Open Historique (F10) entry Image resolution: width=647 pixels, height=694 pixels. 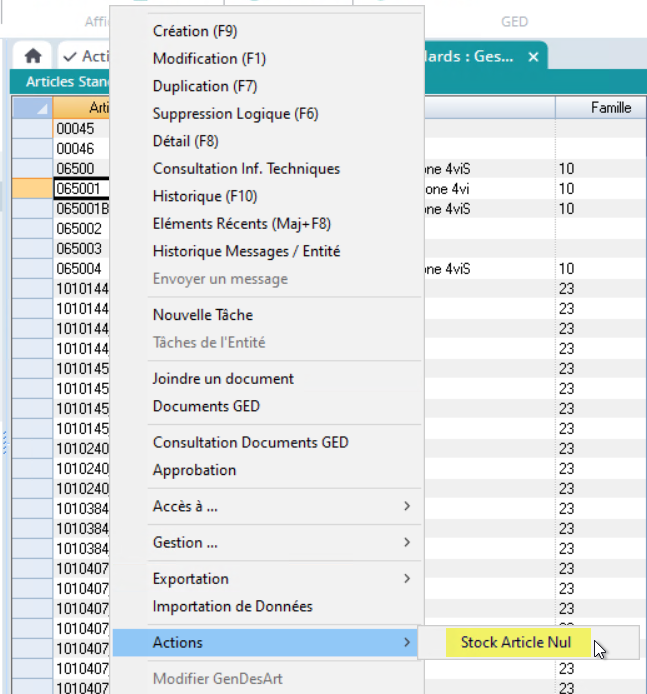205,196
